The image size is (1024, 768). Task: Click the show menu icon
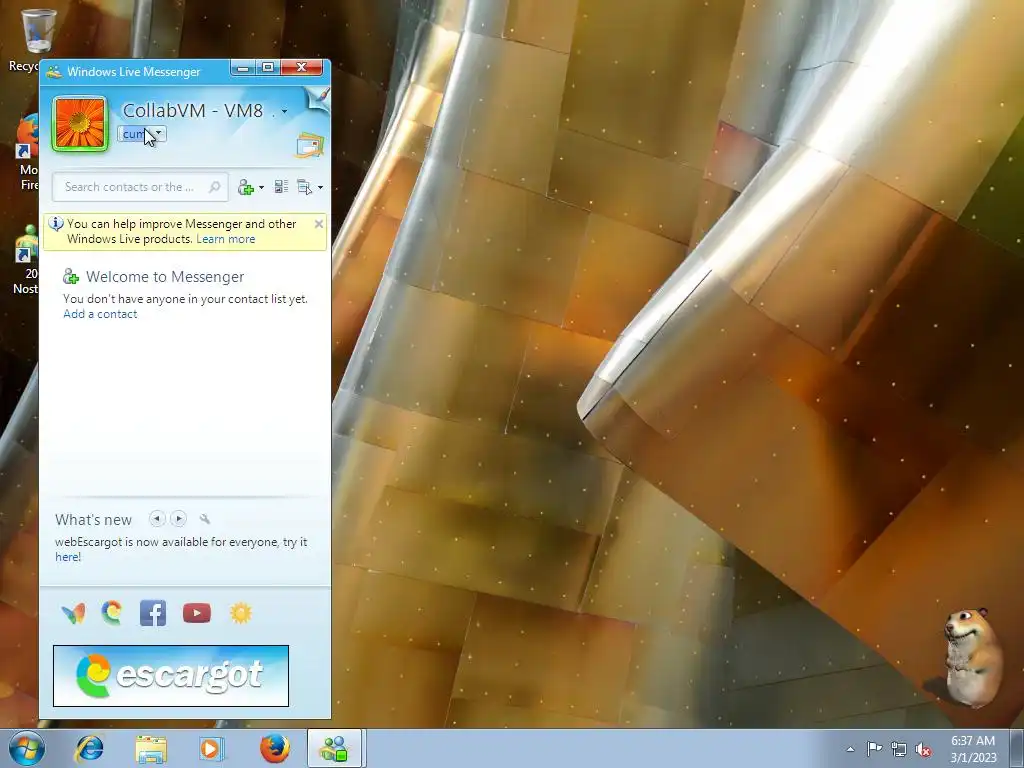tap(304, 187)
